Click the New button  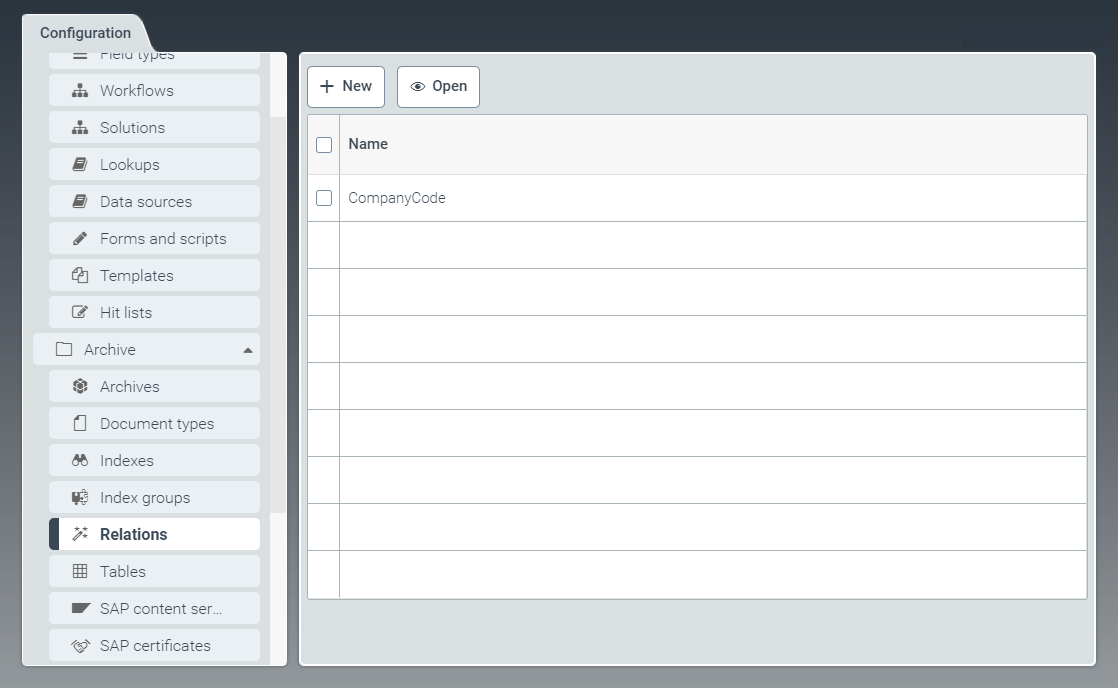(346, 87)
